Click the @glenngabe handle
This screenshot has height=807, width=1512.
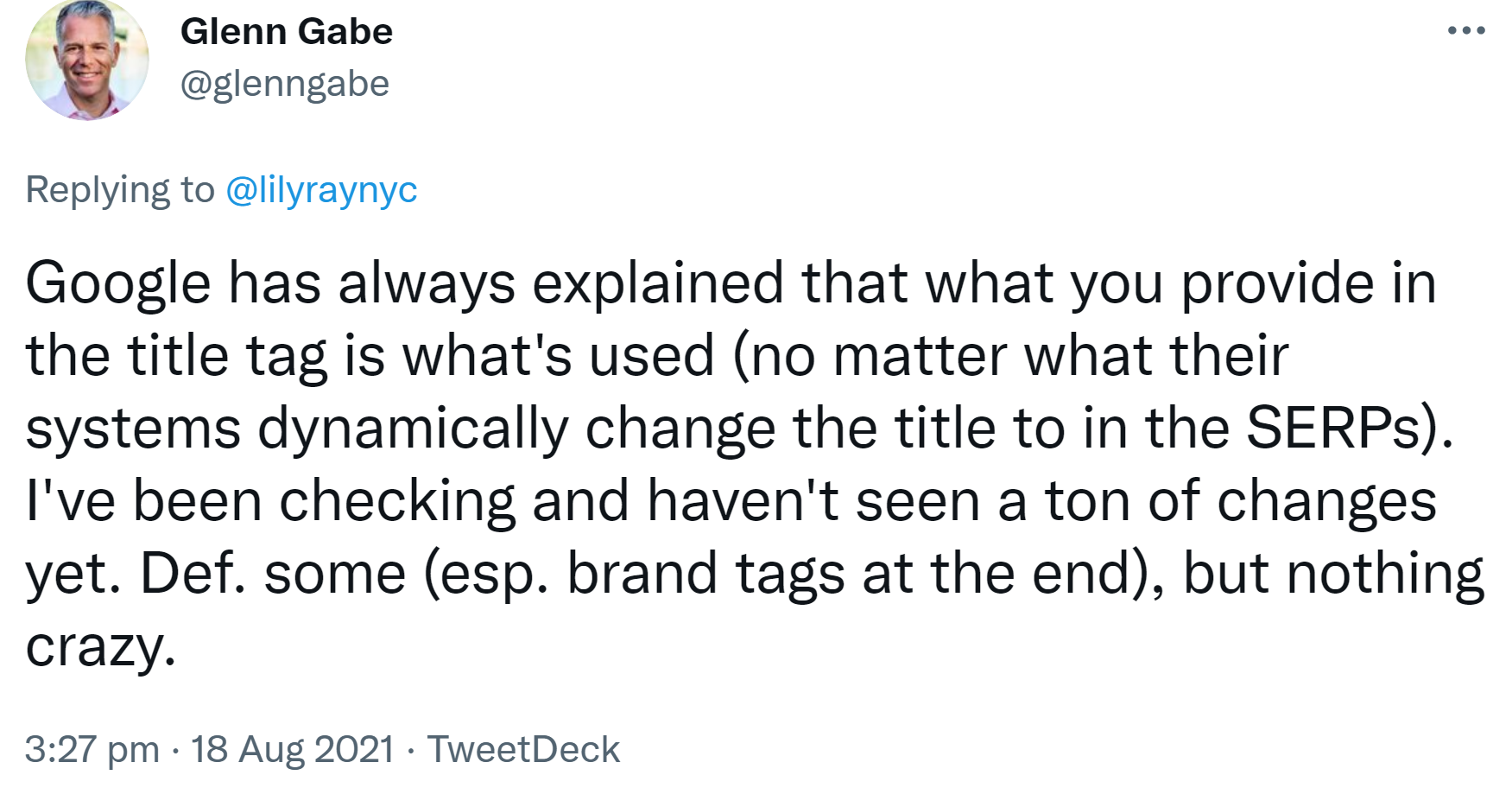285,84
